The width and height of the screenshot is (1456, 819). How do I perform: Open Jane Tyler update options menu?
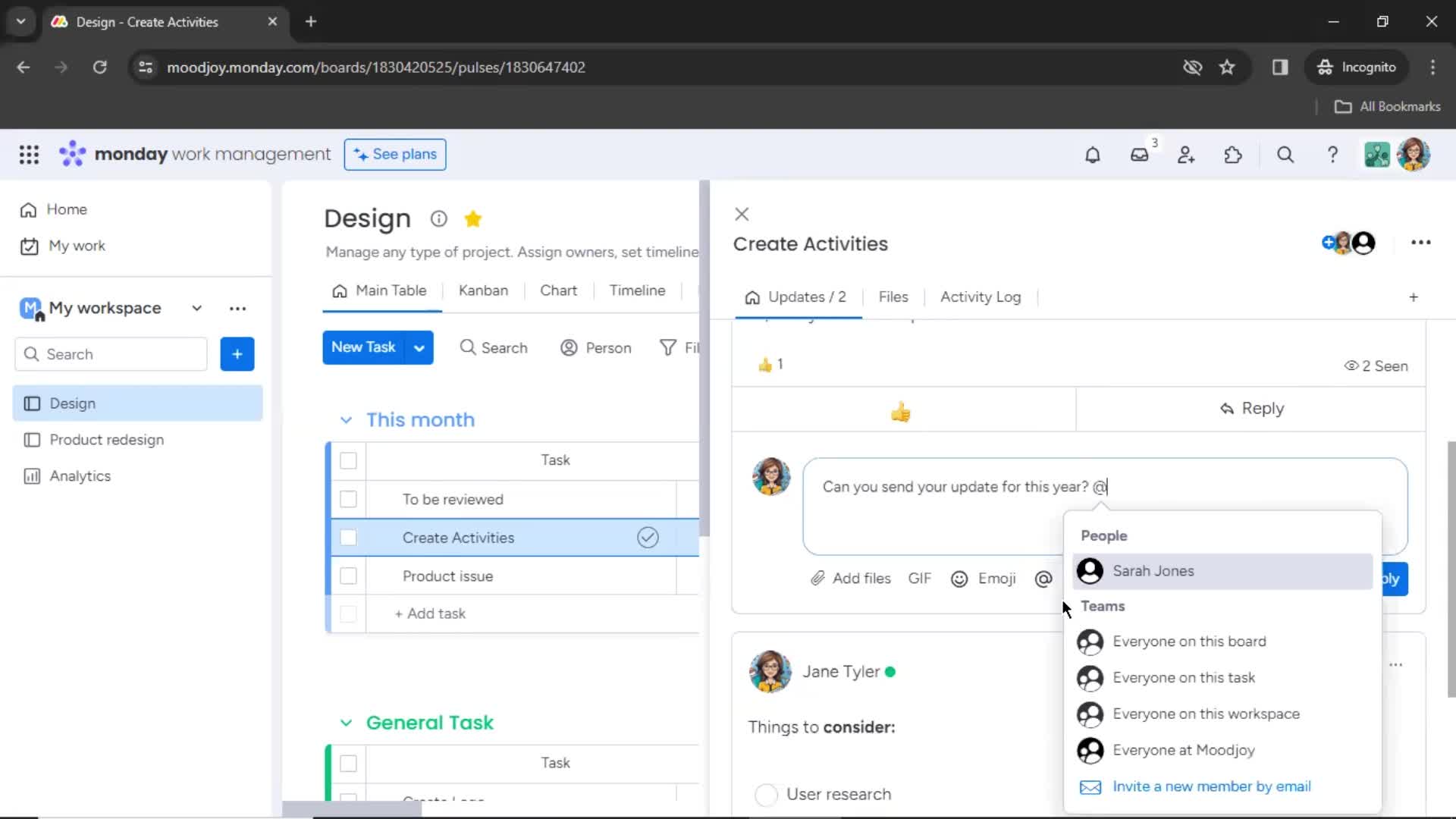(1395, 665)
